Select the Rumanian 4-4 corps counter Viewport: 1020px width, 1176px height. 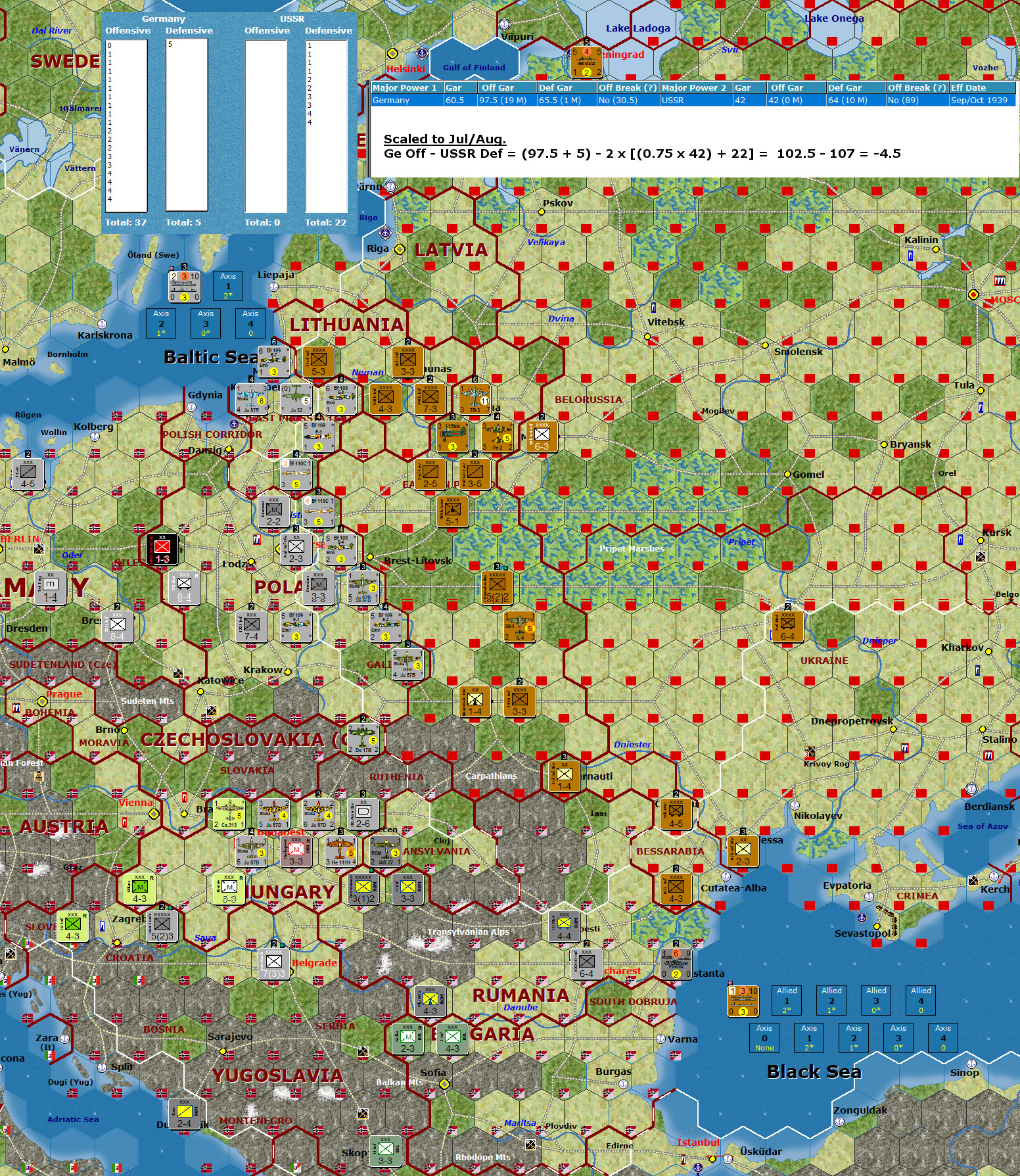click(x=565, y=926)
